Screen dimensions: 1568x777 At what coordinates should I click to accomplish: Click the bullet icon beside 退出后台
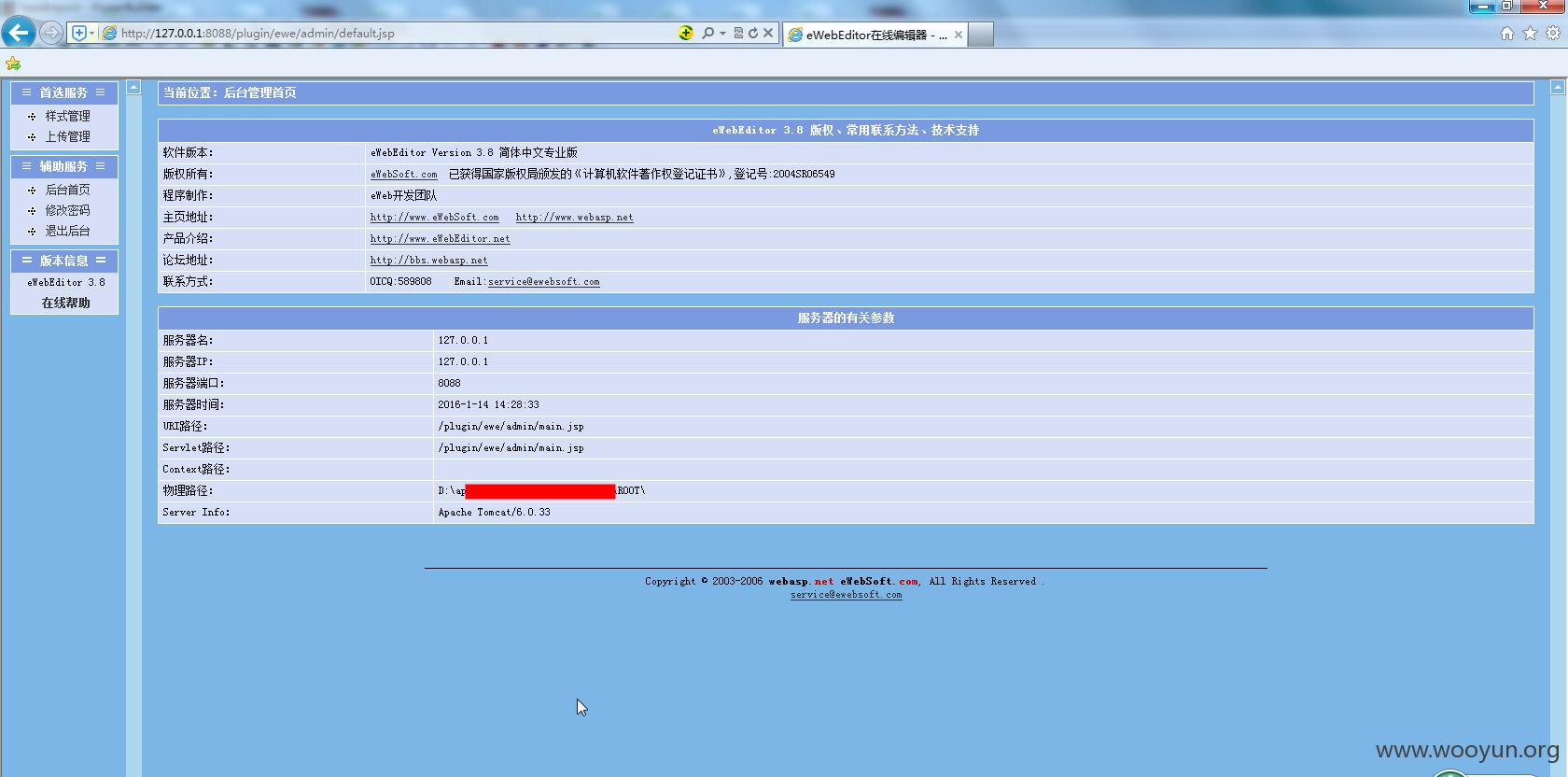pyautogui.click(x=32, y=232)
